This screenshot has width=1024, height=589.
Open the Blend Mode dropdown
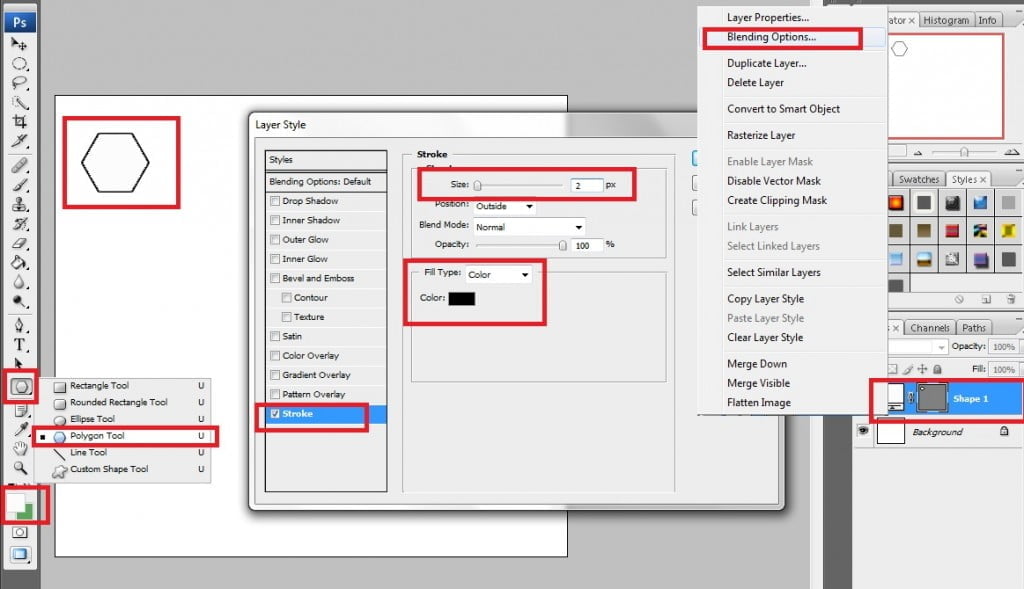(530, 227)
